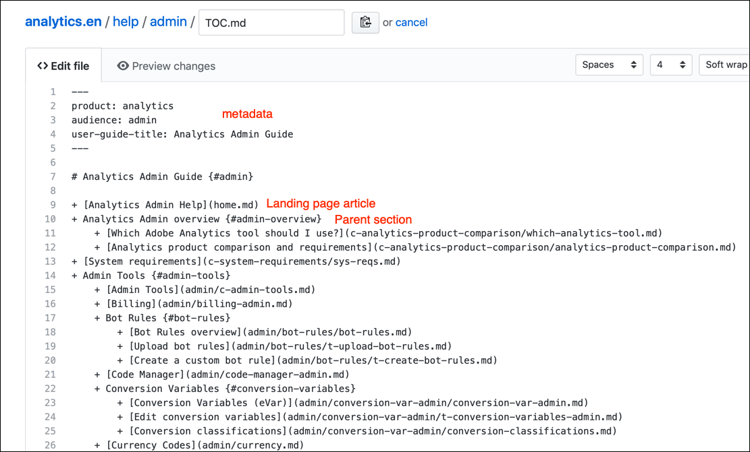Image resolution: width=750 pixels, height=452 pixels.
Task: Click the Admin Tools c-admin-tools.md line
Action: pyautogui.click(x=205, y=290)
